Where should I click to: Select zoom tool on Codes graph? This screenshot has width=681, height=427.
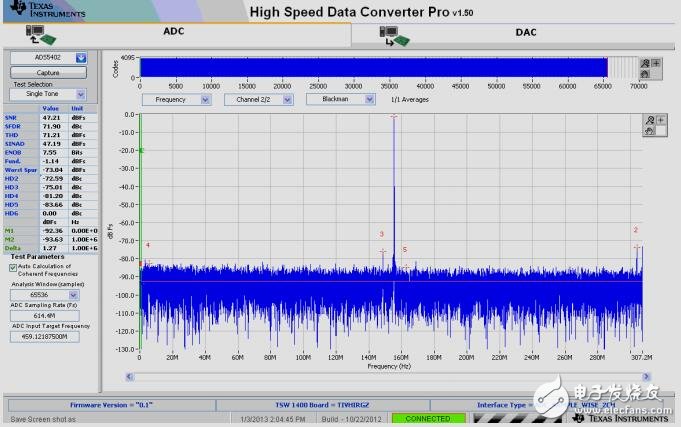(x=646, y=63)
